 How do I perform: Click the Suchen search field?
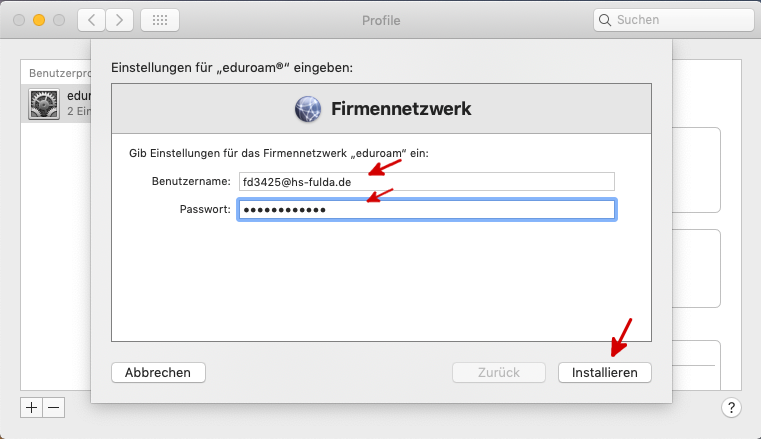click(x=675, y=20)
